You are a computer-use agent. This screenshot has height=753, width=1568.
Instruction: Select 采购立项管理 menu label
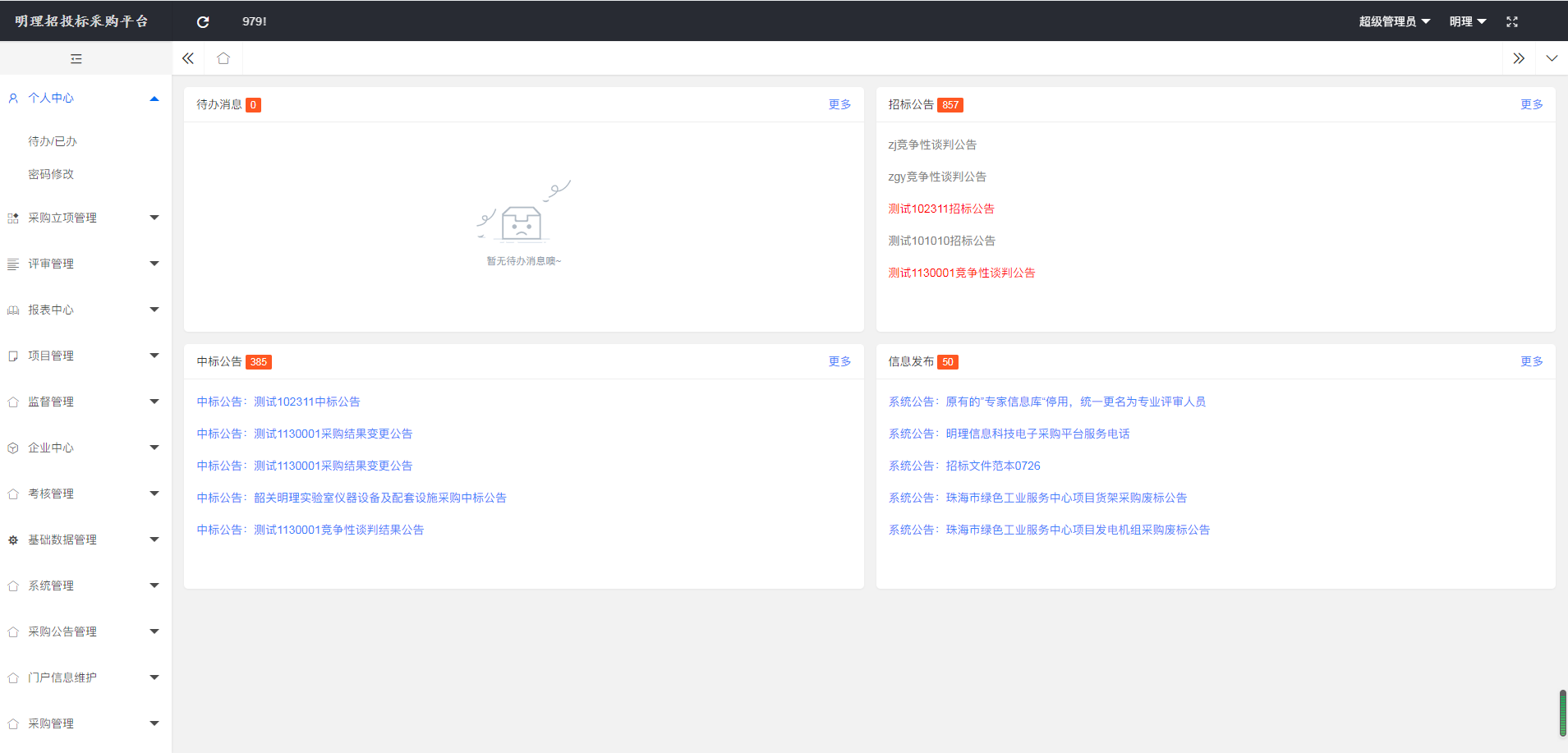coord(62,218)
